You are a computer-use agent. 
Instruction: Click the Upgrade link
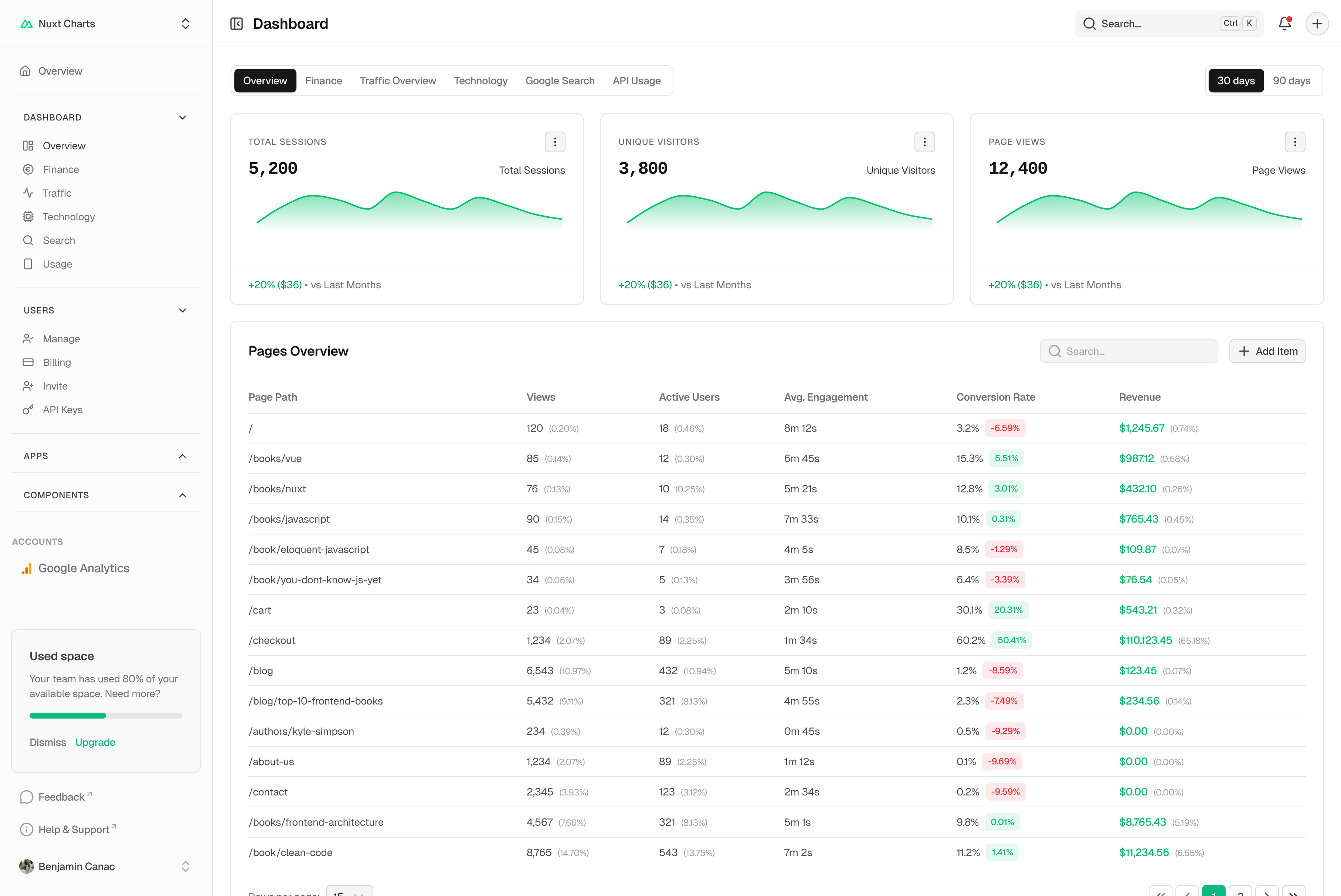click(x=95, y=742)
